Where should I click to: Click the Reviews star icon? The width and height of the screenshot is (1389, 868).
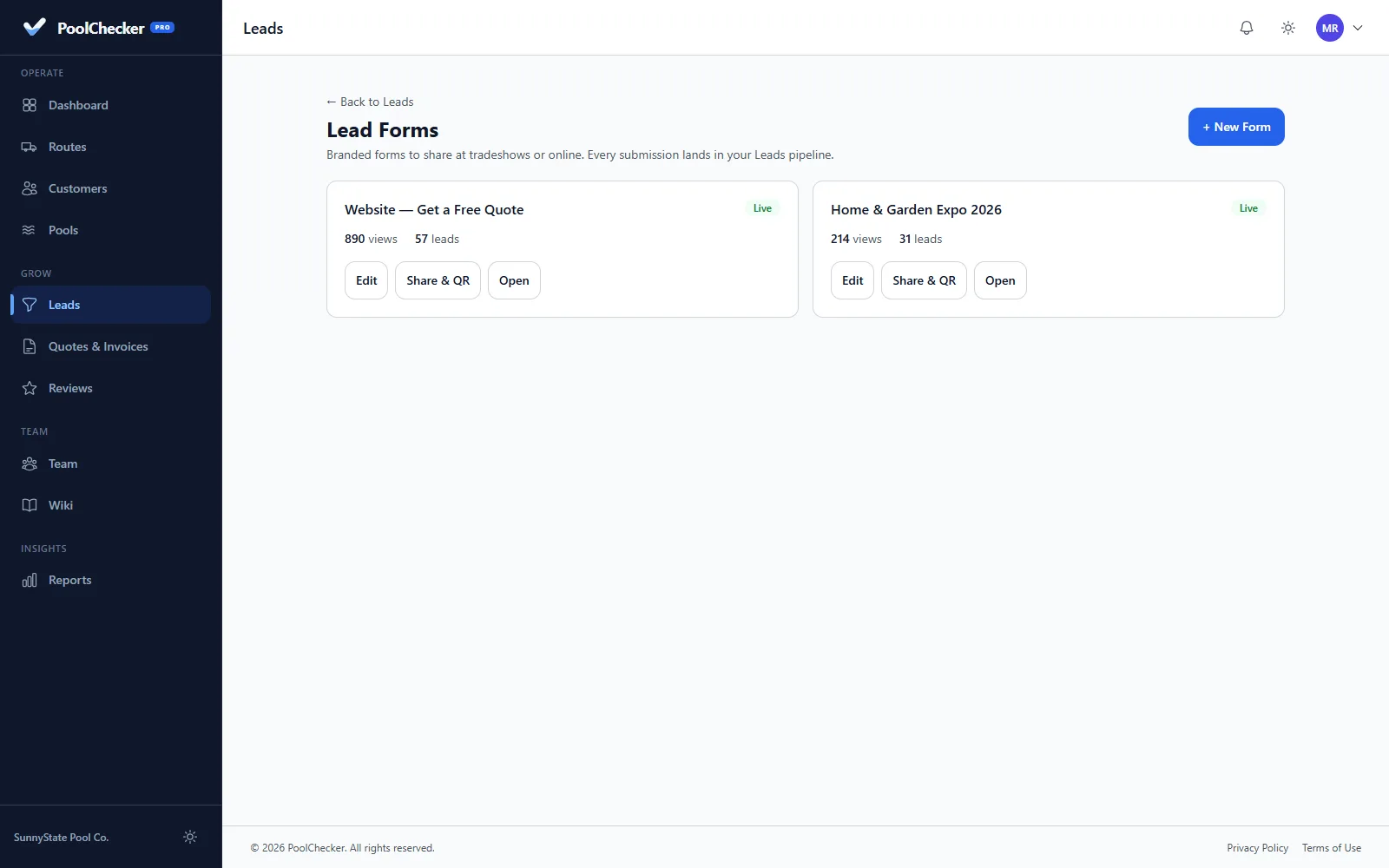click(30, 388)
